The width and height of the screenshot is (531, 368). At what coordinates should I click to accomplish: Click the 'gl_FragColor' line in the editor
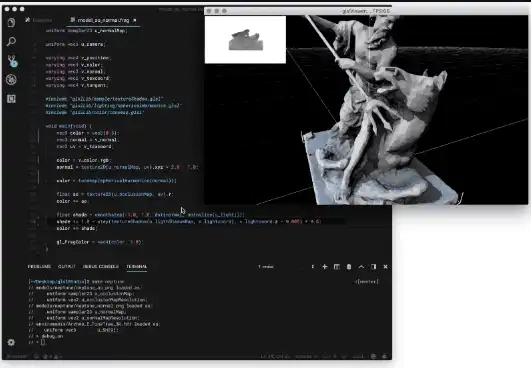tap(100, 242)
